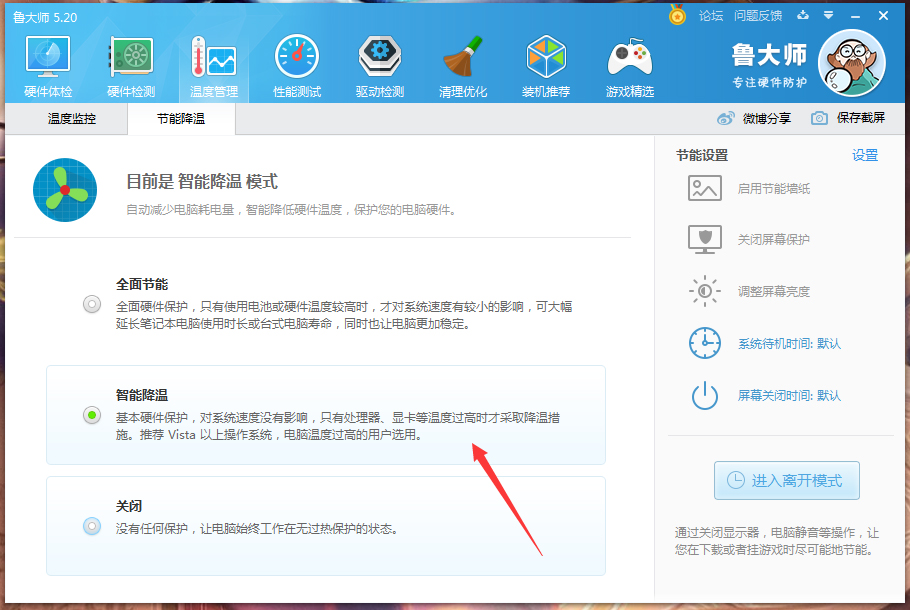Click the 关闭 option heading
The width and height of the screenshot is (910, 610).
pos(129,506)
